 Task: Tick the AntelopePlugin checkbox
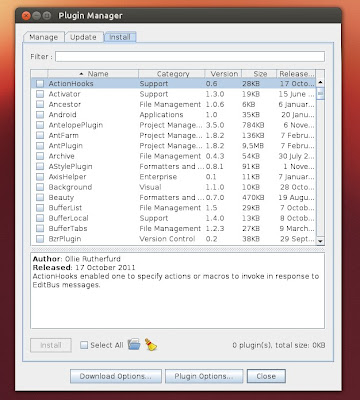pyautogui.click(x=40, y=125)
